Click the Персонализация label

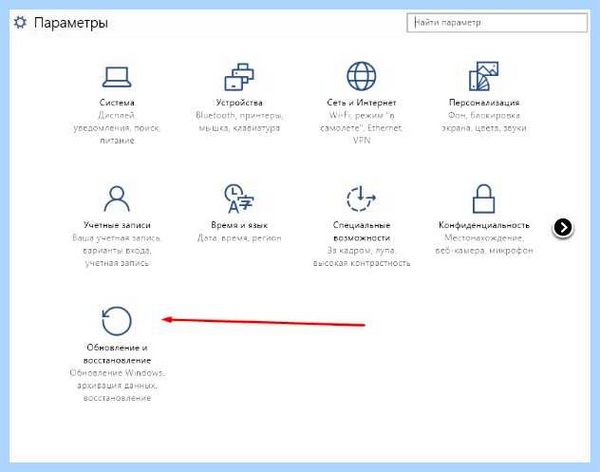tap(484, 102)
